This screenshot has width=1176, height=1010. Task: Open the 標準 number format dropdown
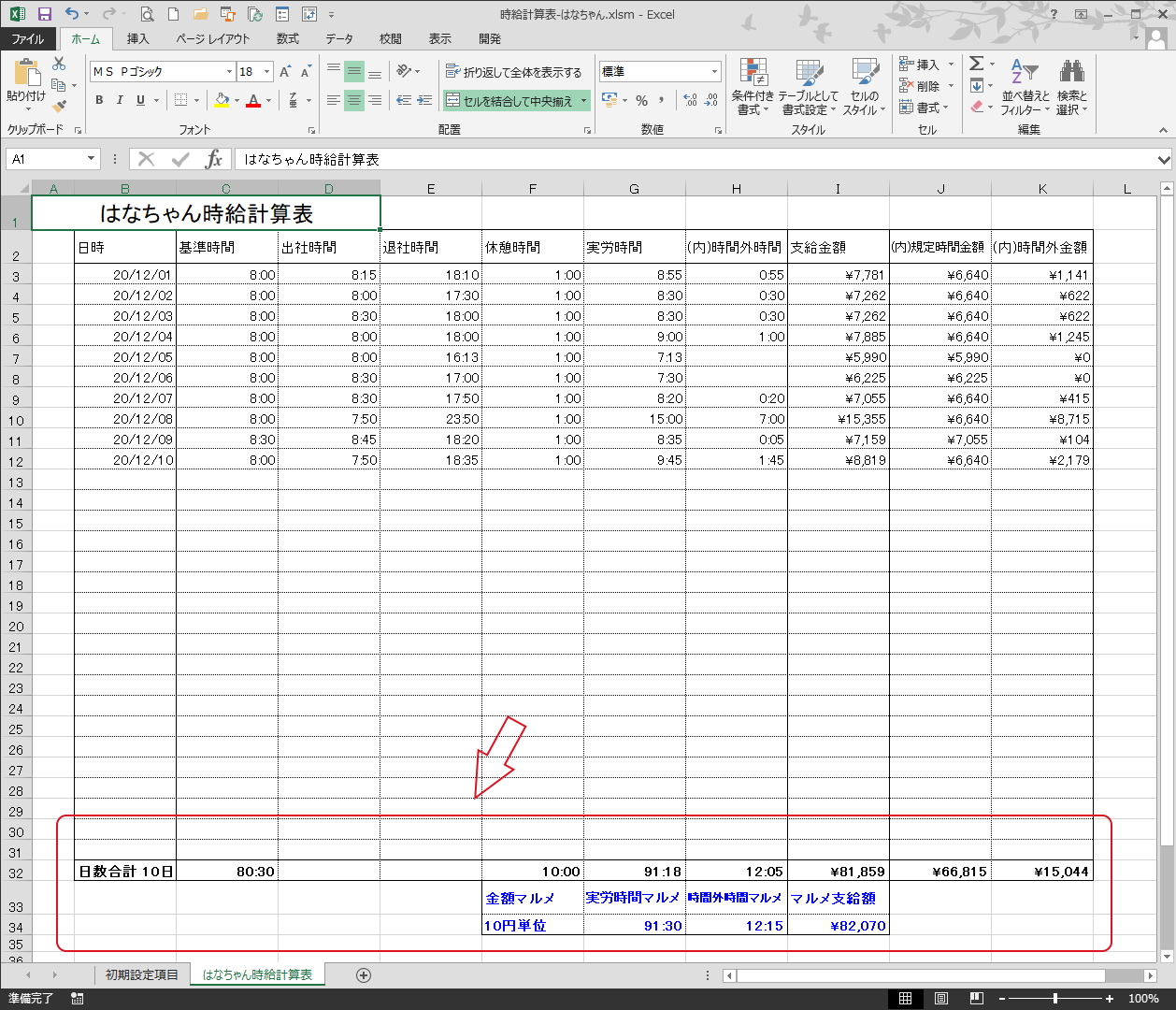714,72
